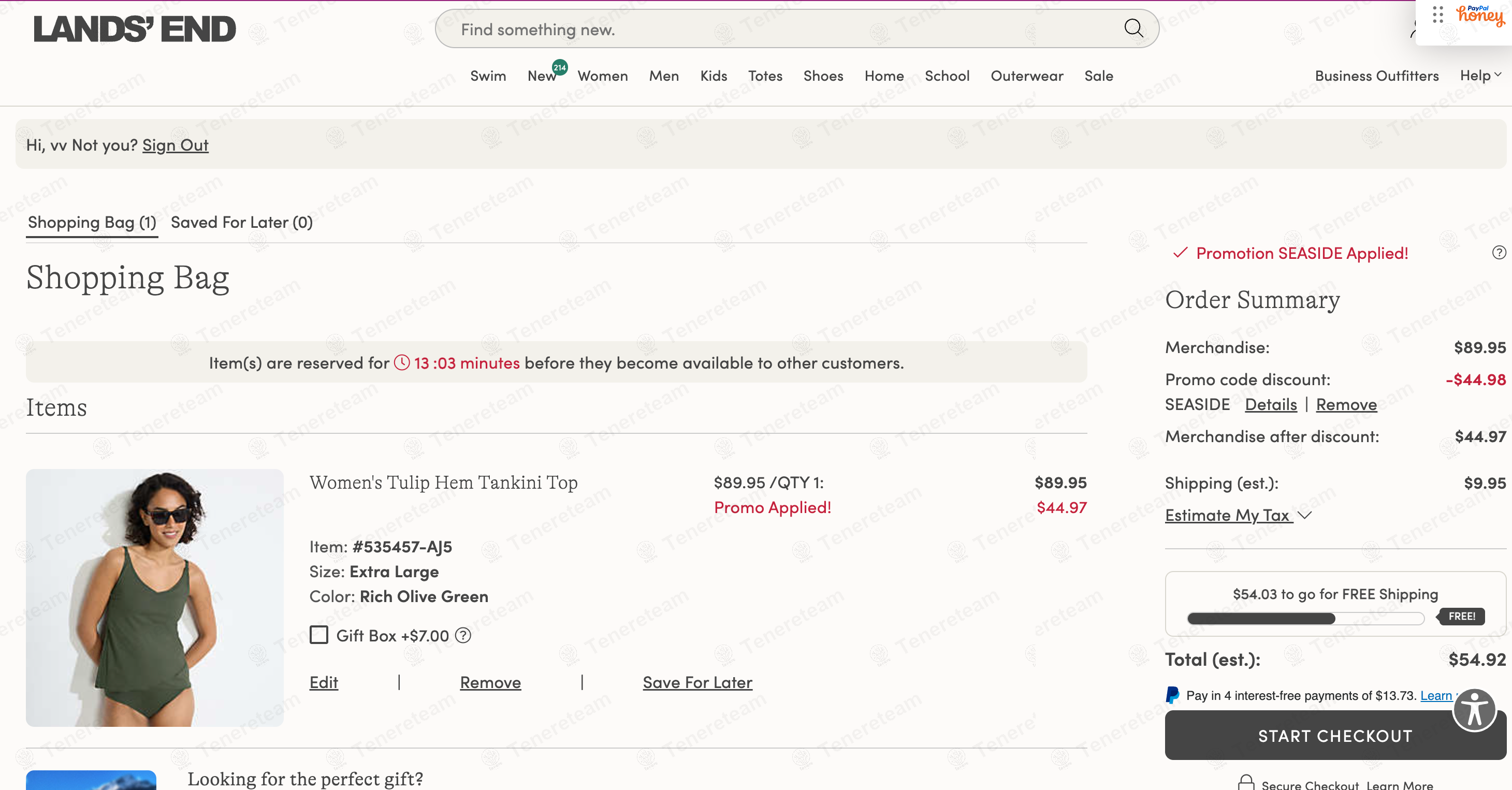Click the extension grid dots icon
Image resolution: width=1512 pixels, height=790 pixels.
(x=1437, y=14)
